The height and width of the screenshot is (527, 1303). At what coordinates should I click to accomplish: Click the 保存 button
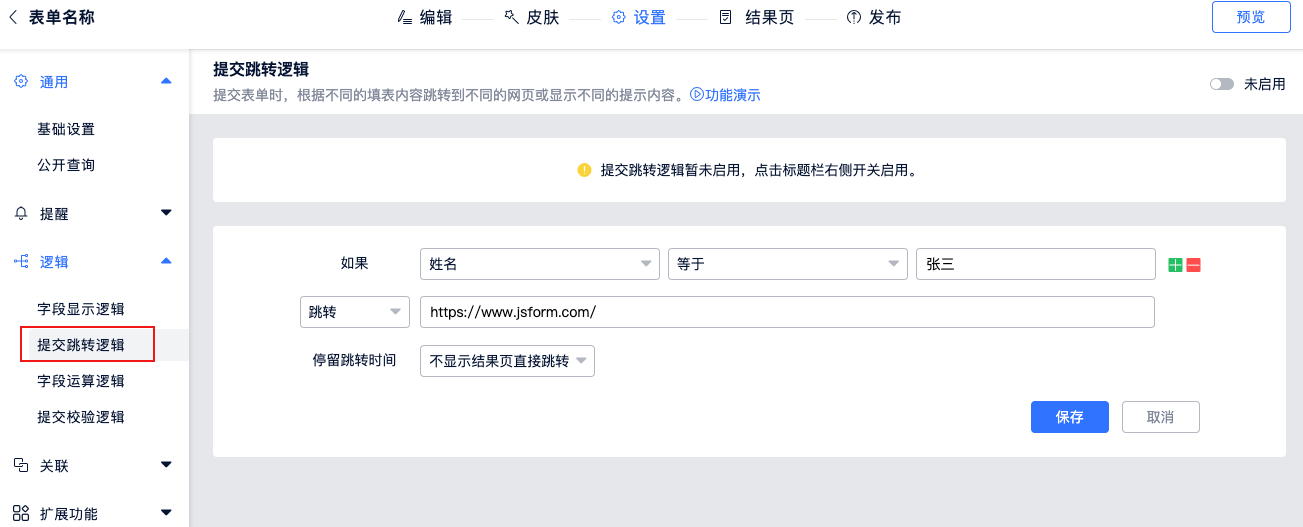point(1069,417)
